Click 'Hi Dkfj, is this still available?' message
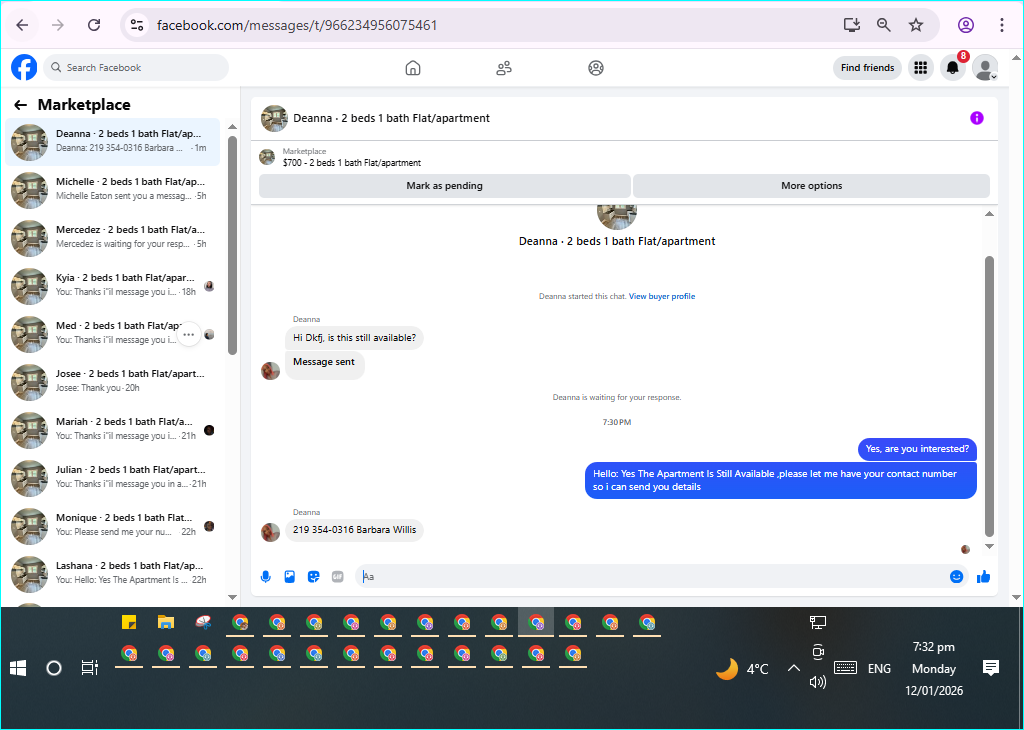 (354, 338)
